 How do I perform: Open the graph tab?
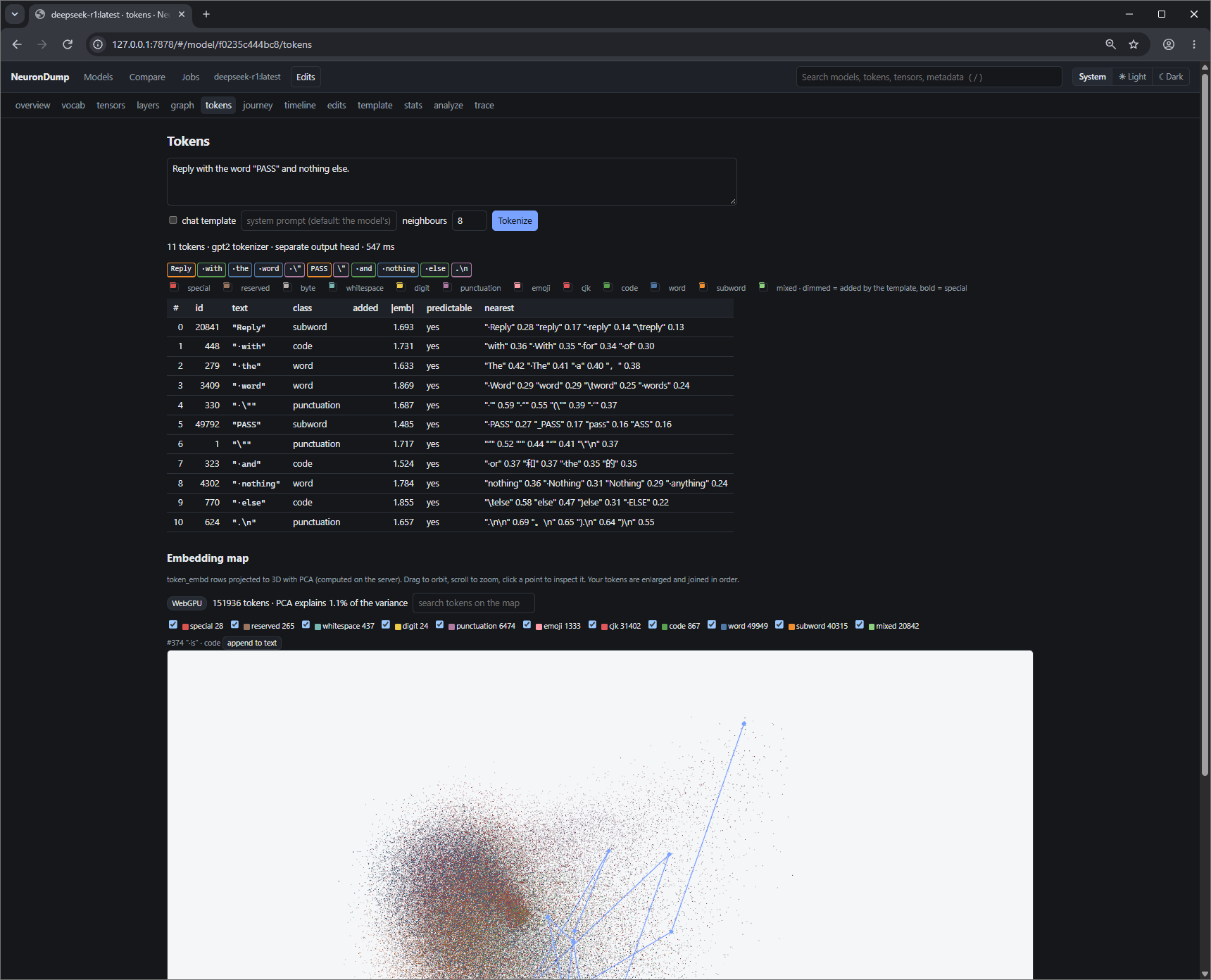click(182, 105)
